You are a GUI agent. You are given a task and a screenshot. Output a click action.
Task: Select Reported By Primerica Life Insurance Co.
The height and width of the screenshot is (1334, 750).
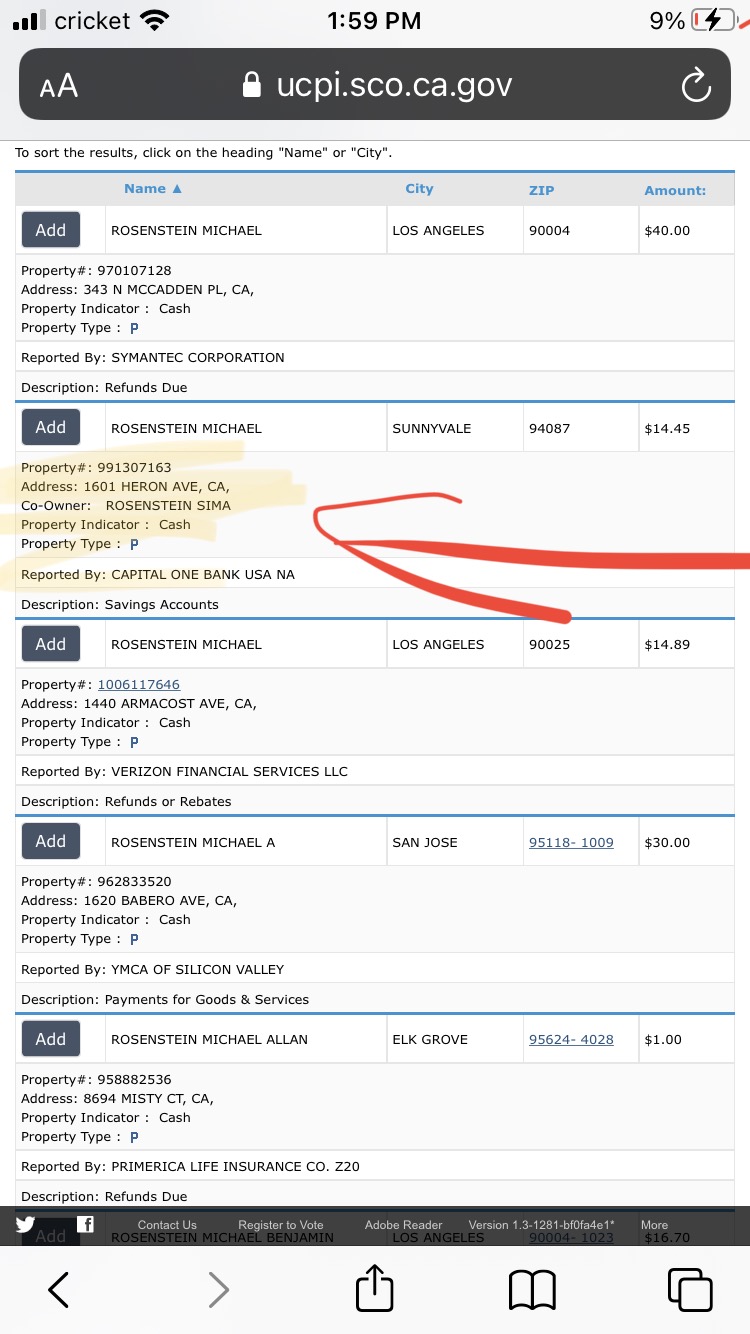(190, 1166)
